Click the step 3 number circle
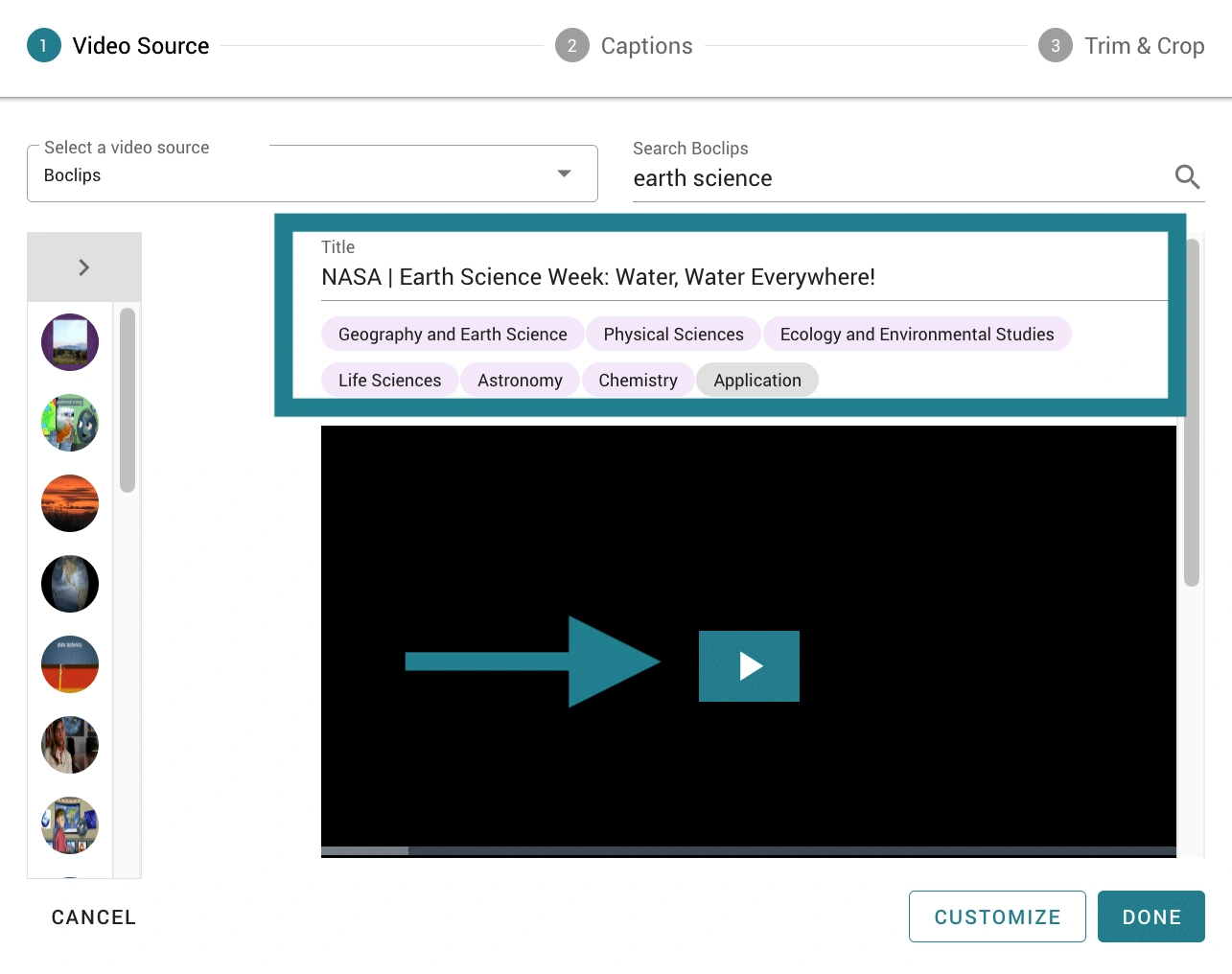The width and height of the screenshot is (1232, 974). 1056,46
